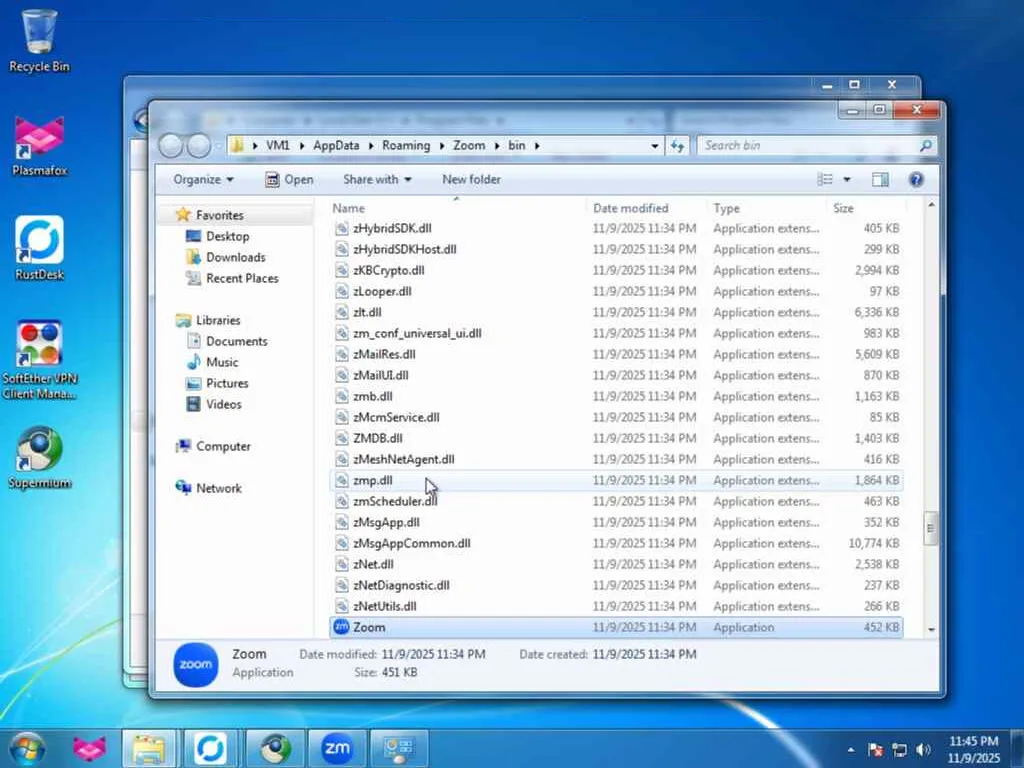Navigate to Zoom in the breadcrumb
Viewport: 1024px width, 768px height.
pos(470,146)
